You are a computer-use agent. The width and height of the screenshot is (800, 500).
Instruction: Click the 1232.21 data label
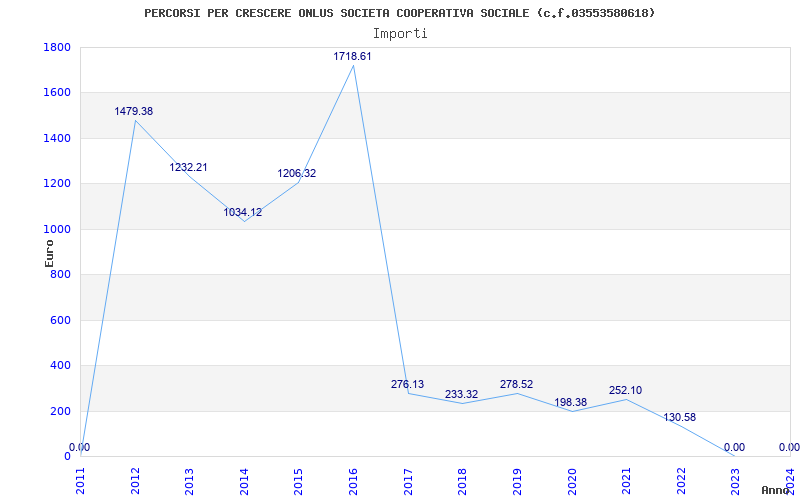[x=188, y=167]
